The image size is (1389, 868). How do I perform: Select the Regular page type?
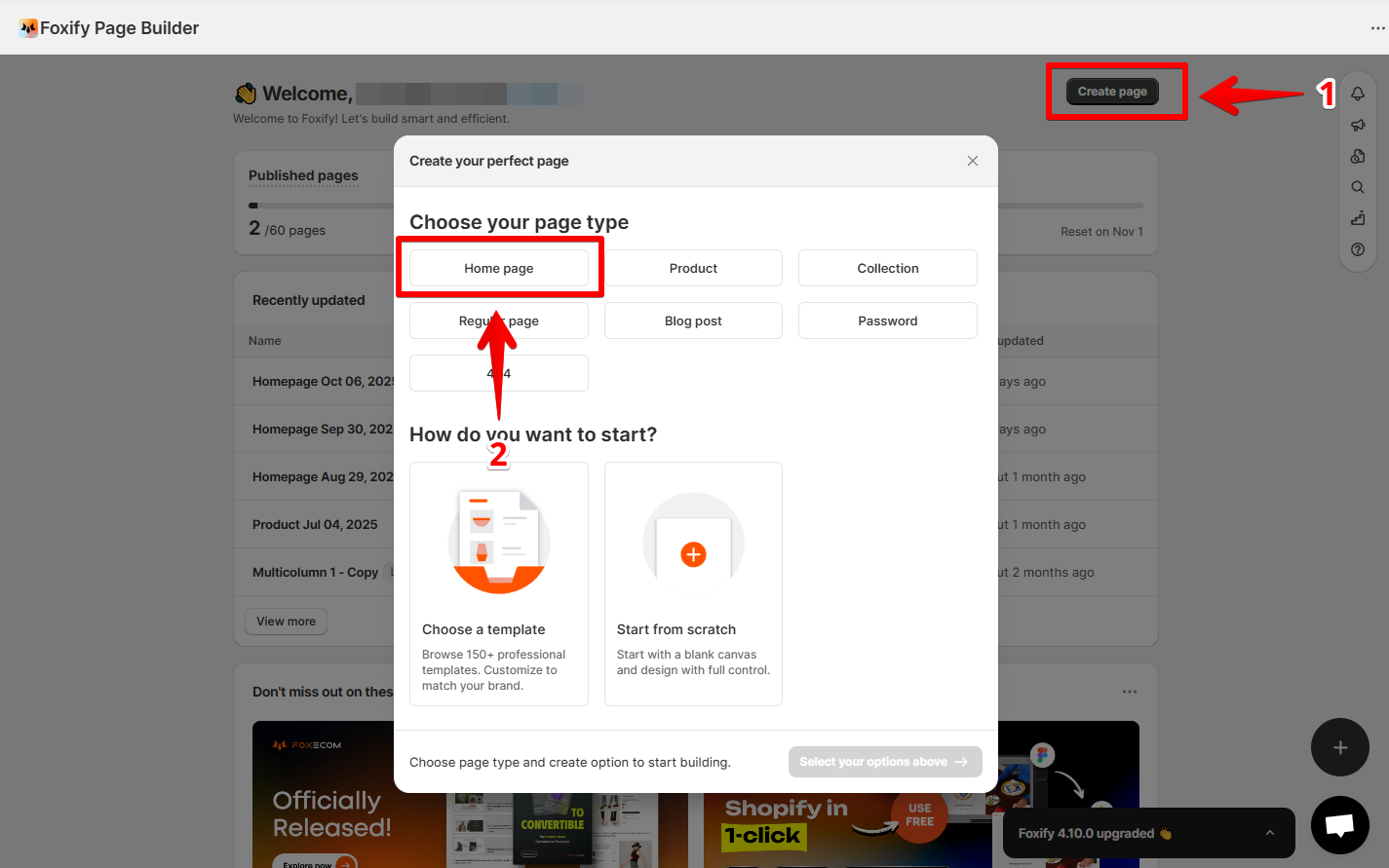tap(499, 321)
